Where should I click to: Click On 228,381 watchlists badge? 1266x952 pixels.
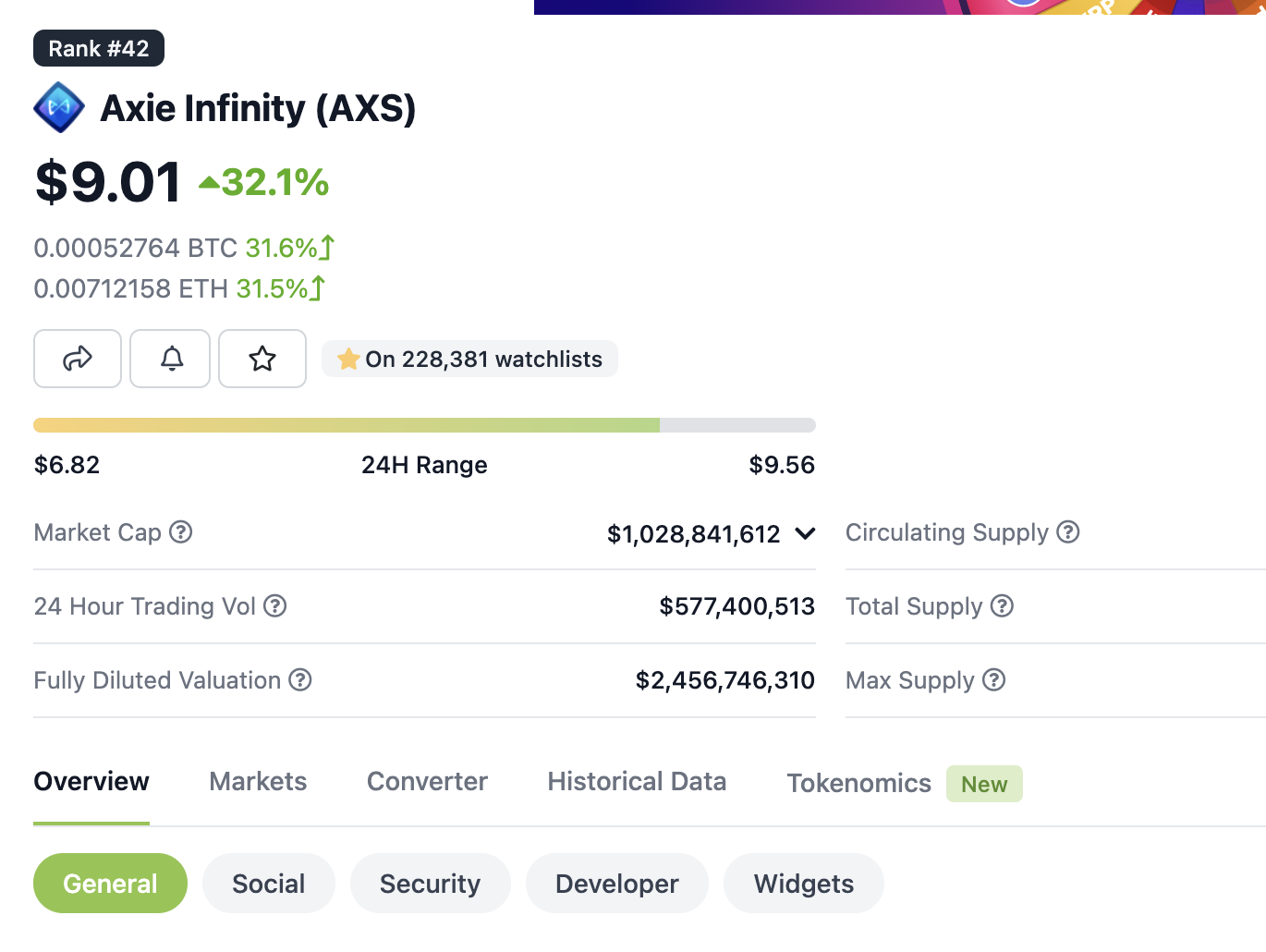(469, 359)
